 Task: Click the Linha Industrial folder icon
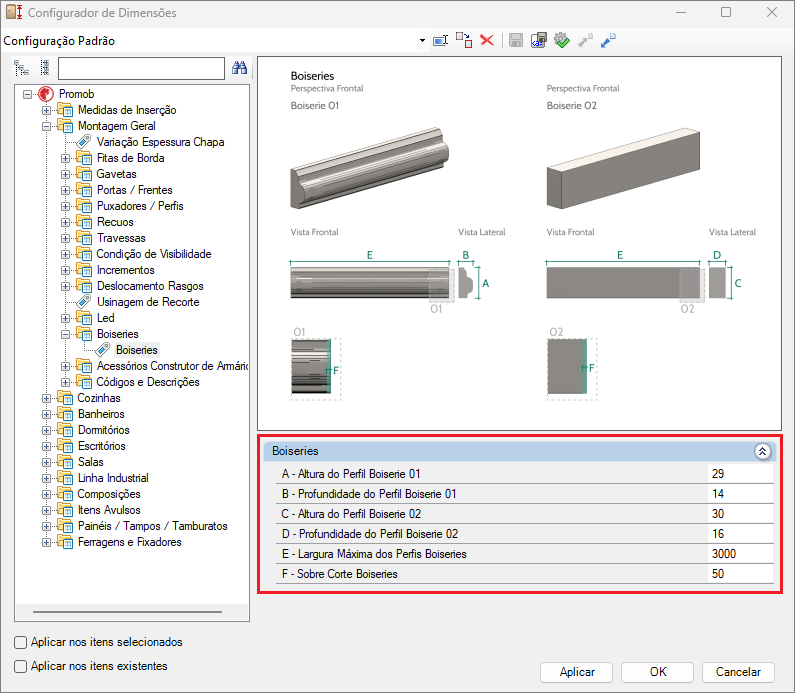point(65,478)
